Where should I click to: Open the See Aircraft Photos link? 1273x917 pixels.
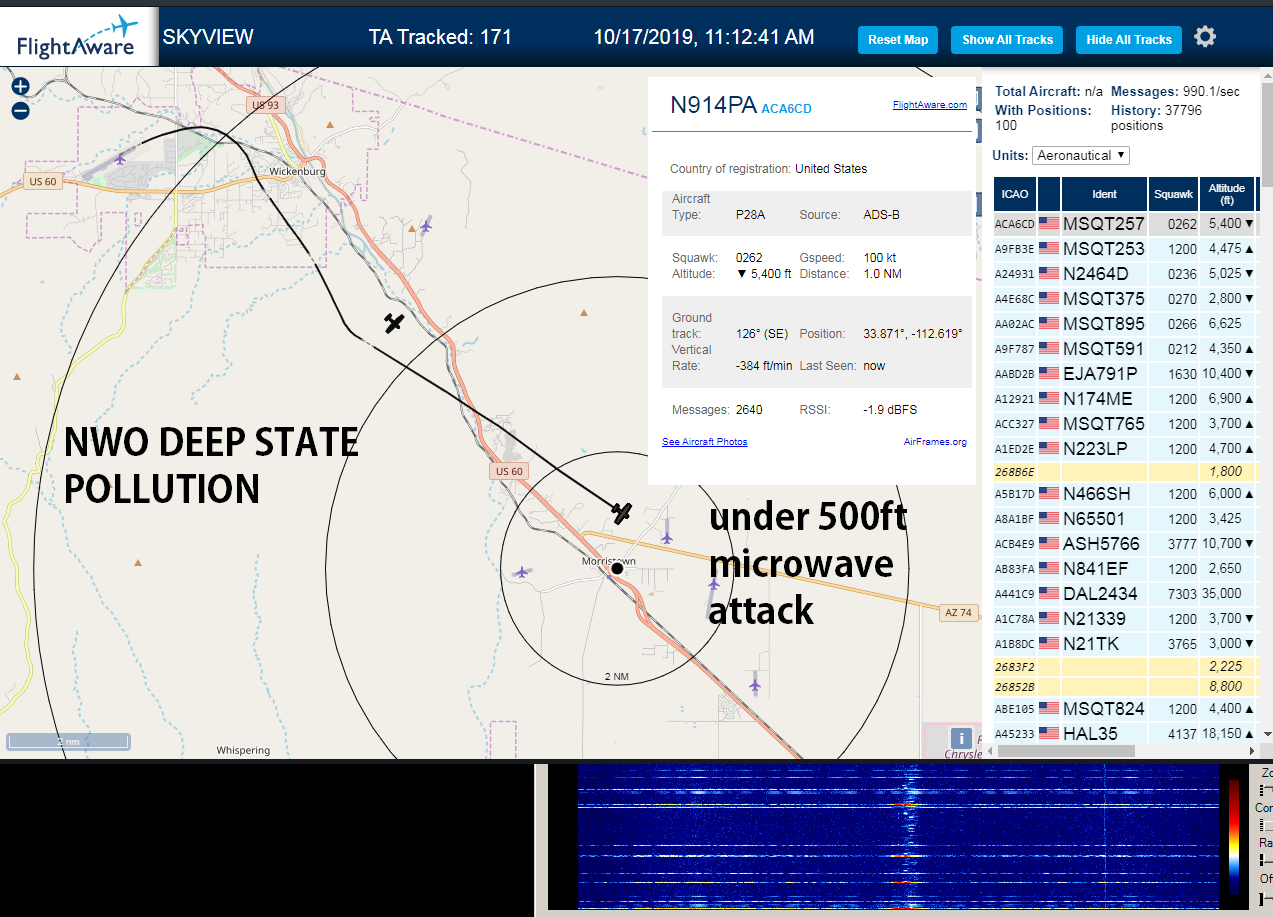[704, 442]
